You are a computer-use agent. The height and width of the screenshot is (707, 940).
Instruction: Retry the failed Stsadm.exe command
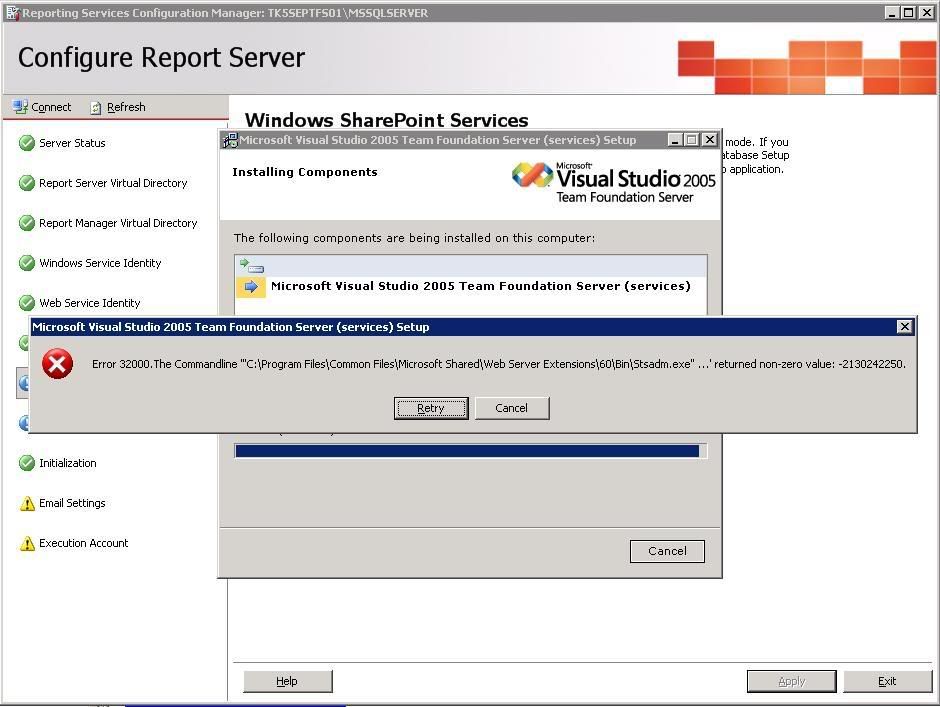coord(430,408)
